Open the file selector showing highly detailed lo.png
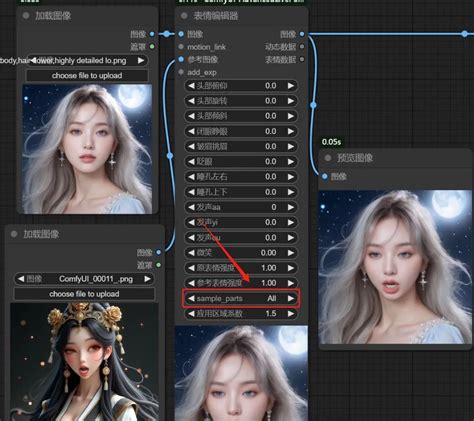Image resolution: width=474 pixels, height=421 pixels. point(87,61)
